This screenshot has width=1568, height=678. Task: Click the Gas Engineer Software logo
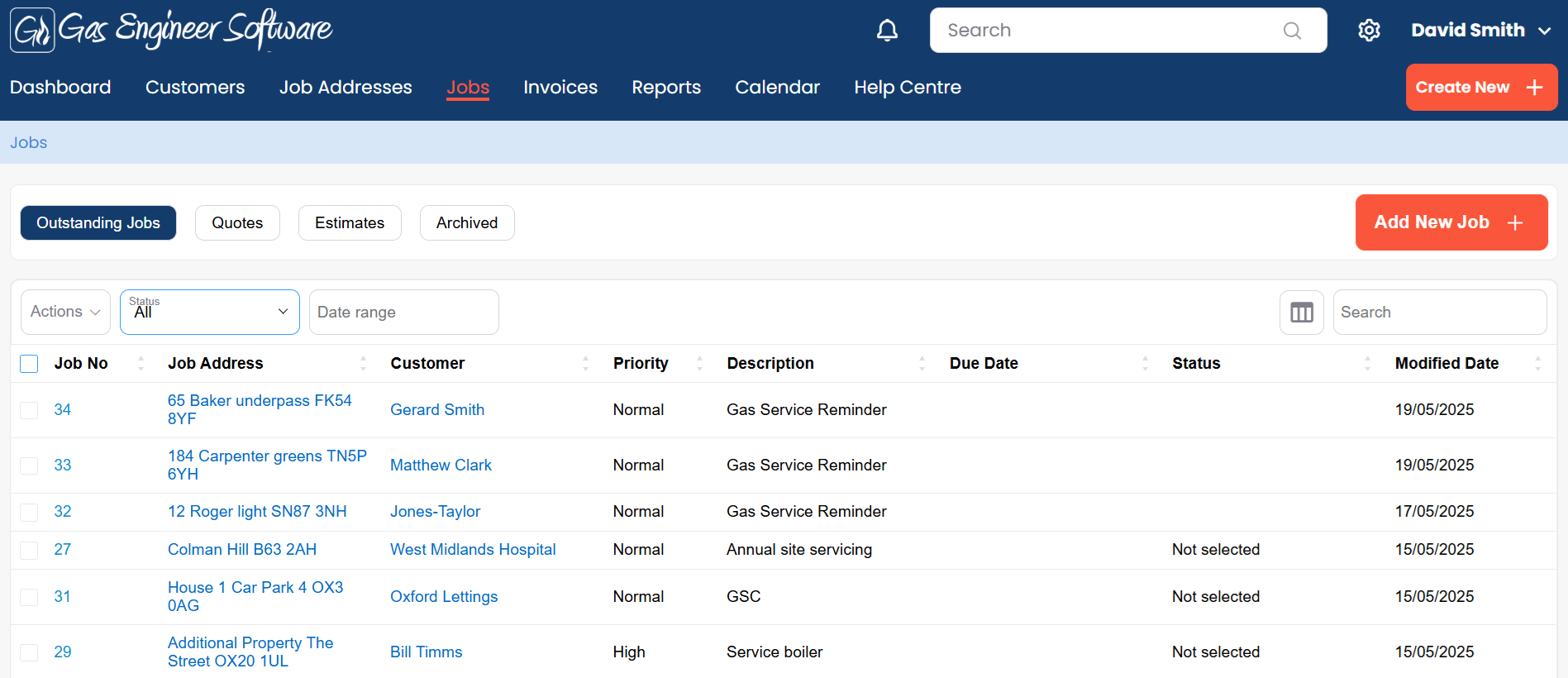coord(171,30)
